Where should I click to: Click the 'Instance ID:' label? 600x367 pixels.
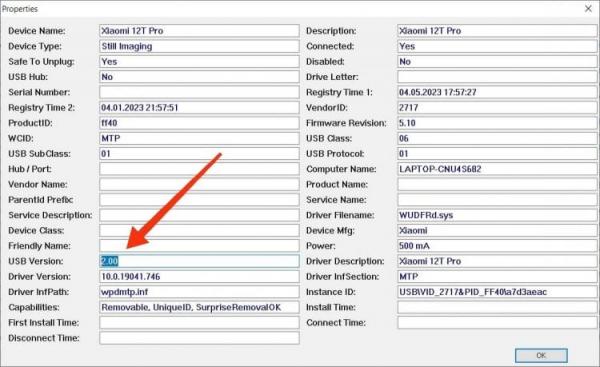(x=331, y=292)
